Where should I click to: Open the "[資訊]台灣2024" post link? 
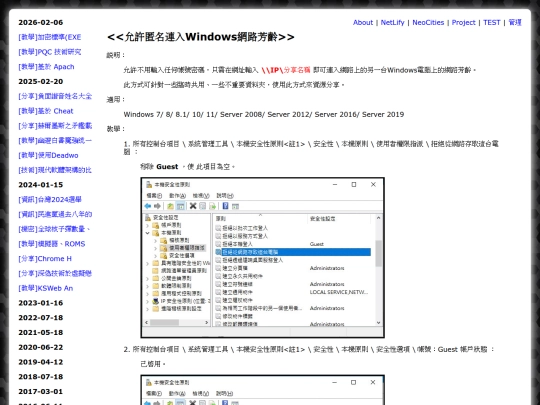click(50, 199)
